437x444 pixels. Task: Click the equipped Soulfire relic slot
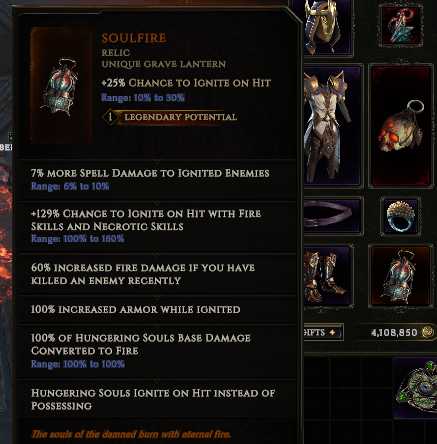pyautogui.click(x=401, y=276)
